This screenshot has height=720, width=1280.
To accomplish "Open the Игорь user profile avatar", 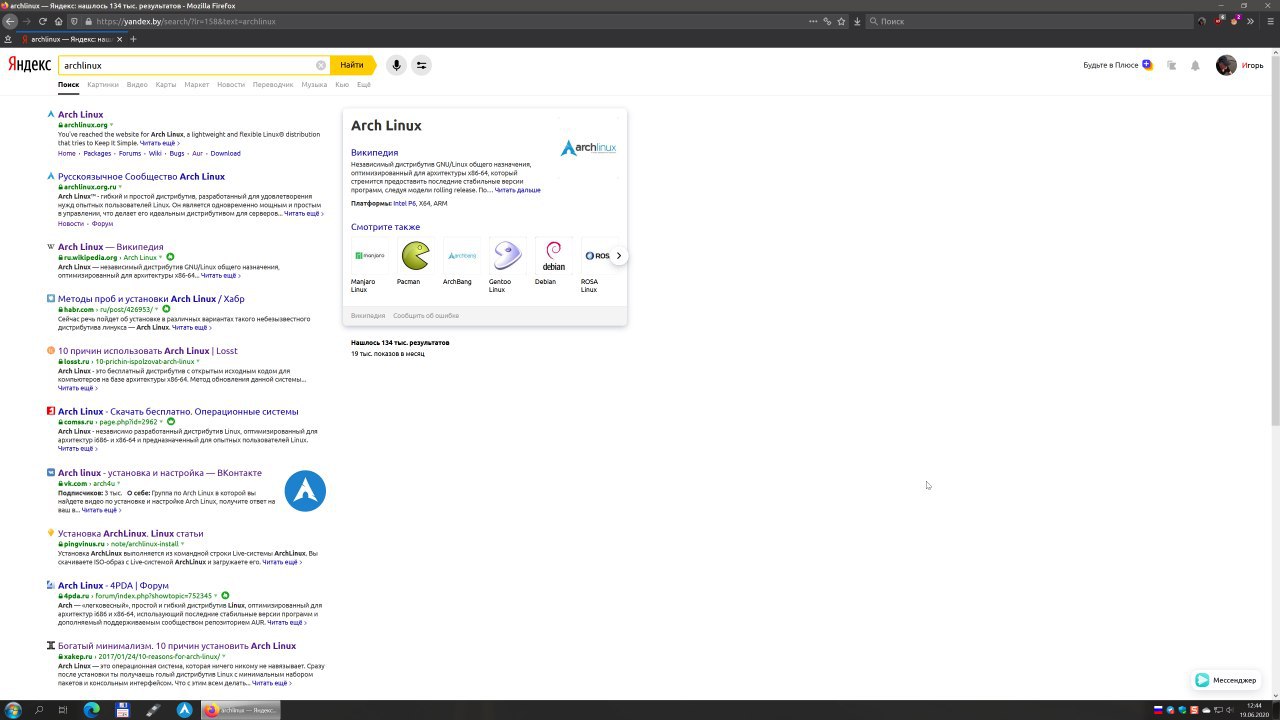I will click(x=1226, y=65).
